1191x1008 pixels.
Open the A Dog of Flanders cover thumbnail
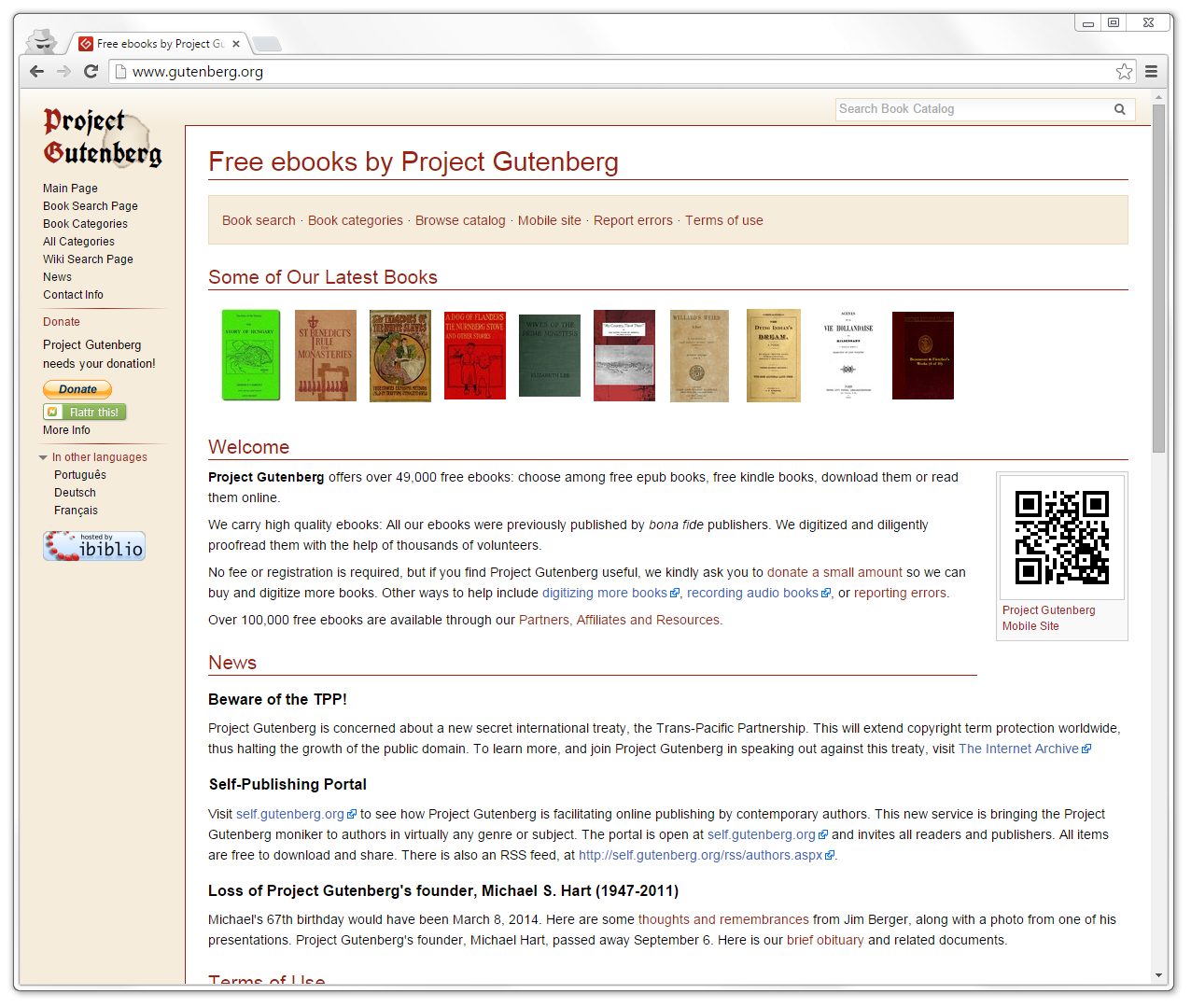click(x=474, y=355)
